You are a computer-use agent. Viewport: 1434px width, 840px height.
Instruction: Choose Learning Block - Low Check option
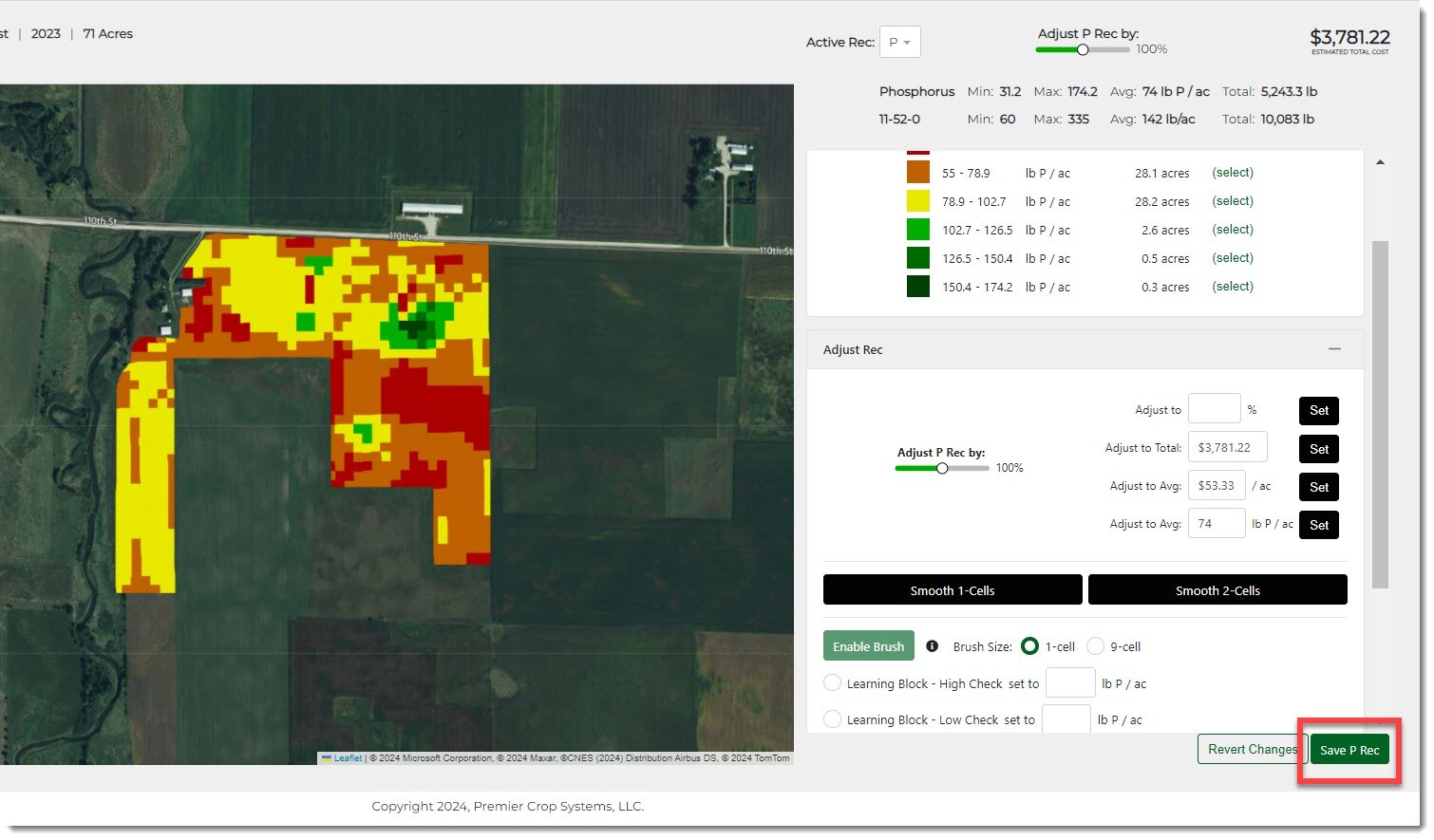(x=832, y=719)
